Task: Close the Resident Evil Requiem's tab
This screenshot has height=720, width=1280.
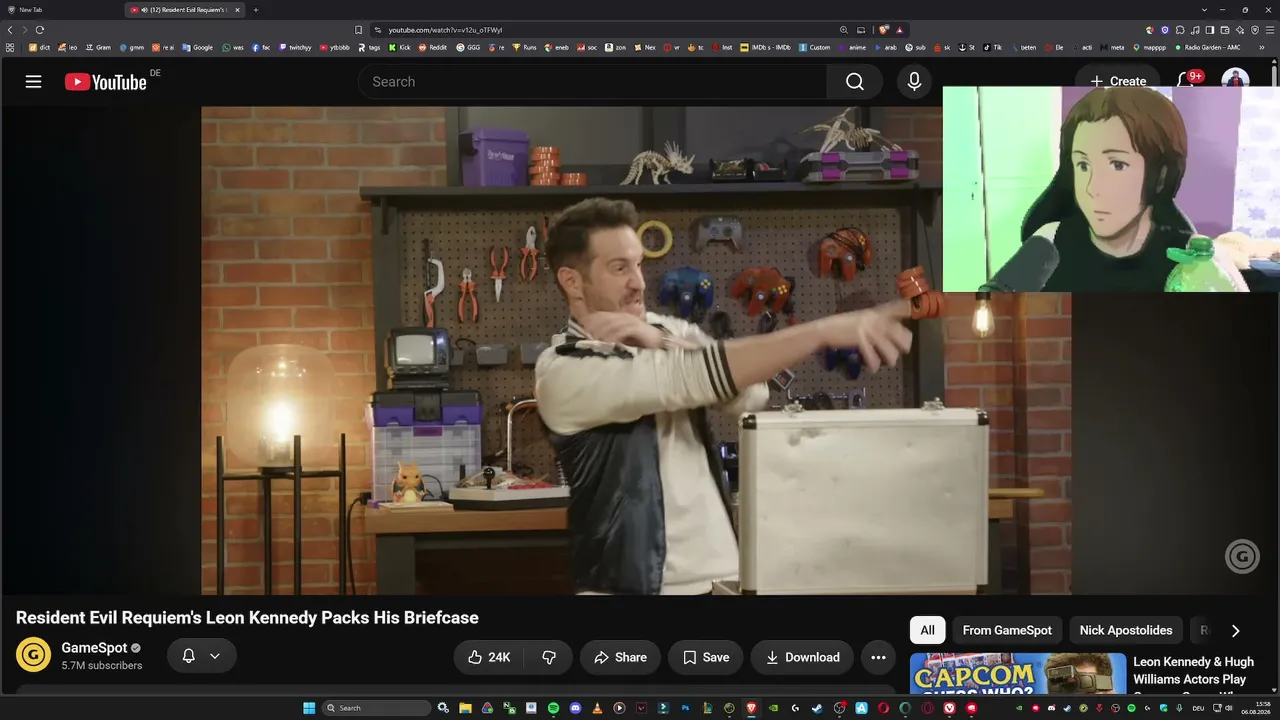Action: click(x=237, y=10)
